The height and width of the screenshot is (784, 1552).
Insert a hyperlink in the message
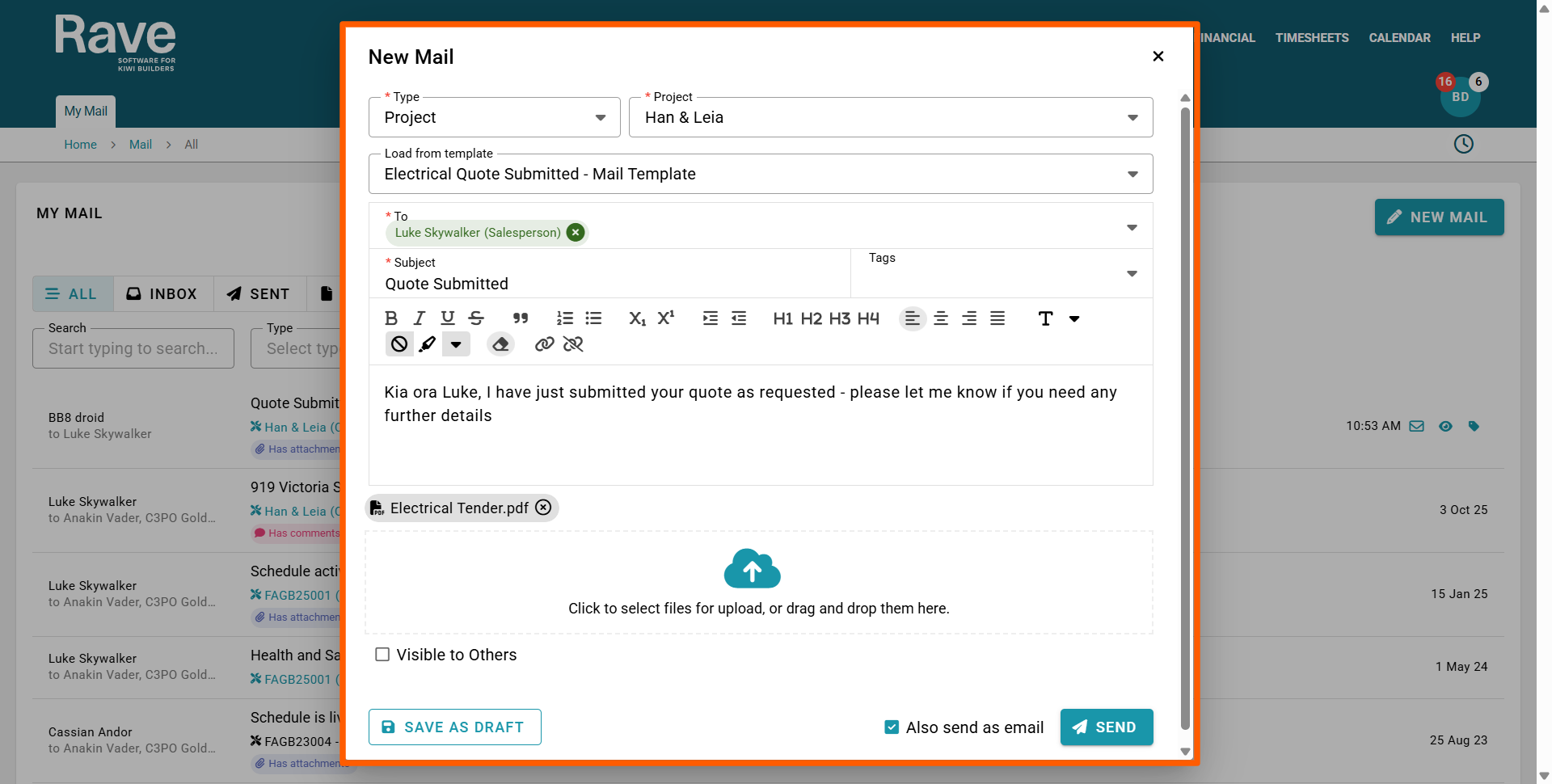[545, 344]
